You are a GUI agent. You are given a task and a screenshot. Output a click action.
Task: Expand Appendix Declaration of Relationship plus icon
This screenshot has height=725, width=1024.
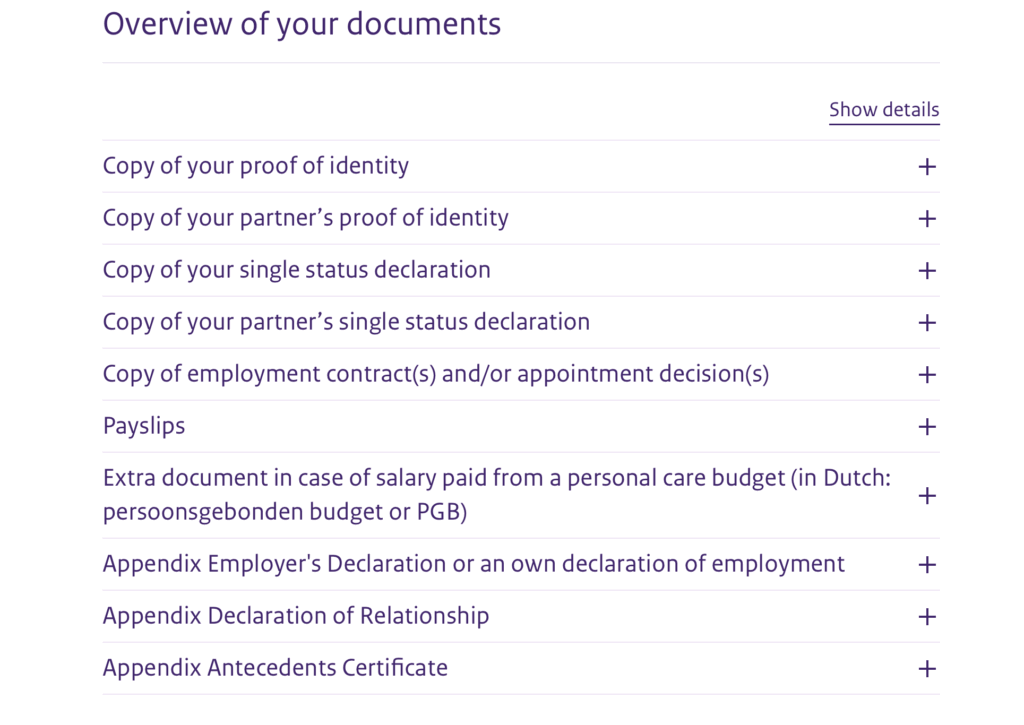point(927,617)
